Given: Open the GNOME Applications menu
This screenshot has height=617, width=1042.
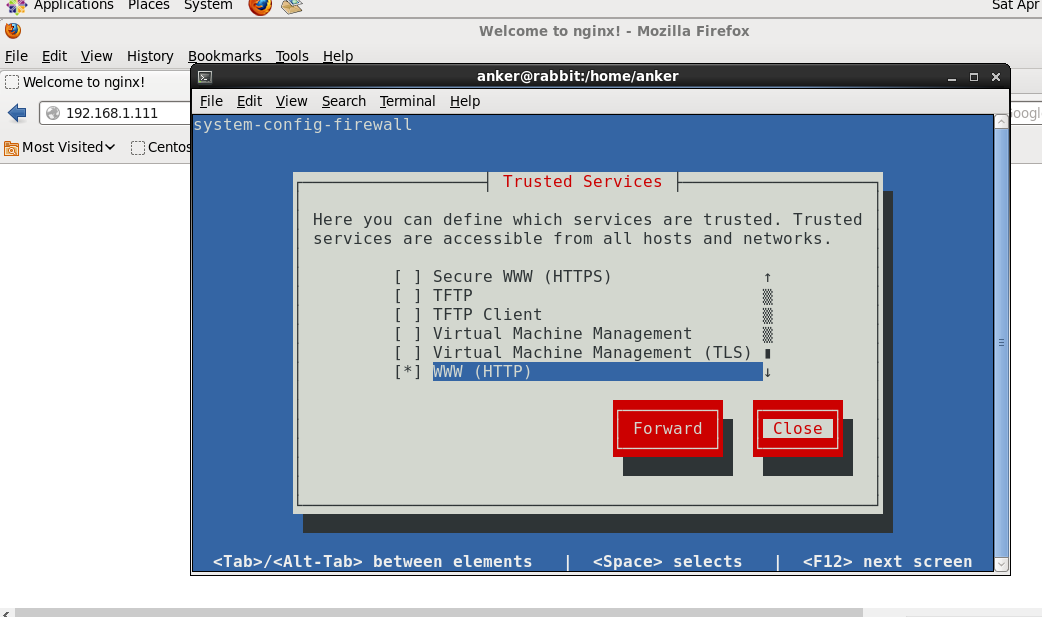Looking at the screenshot, I should [x=73, y=5].
